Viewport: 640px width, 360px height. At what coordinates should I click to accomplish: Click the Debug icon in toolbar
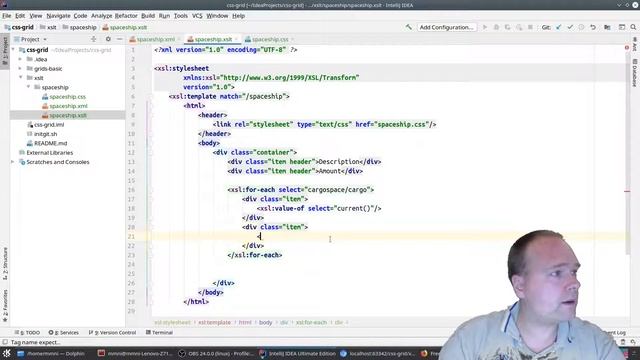coord(496,27)
